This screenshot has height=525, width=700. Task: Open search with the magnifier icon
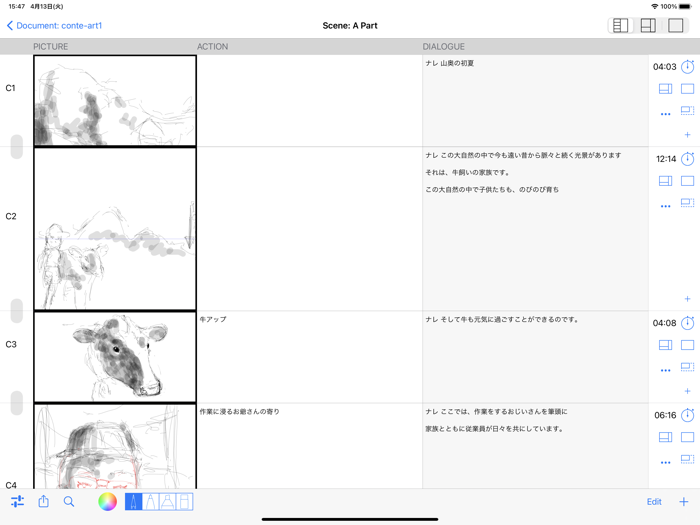pos(69,501)
